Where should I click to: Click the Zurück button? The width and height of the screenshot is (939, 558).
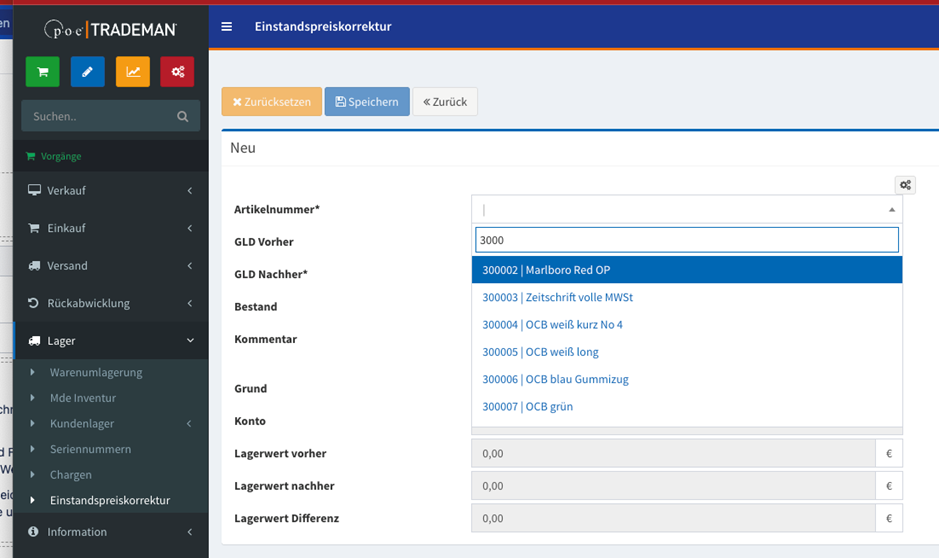(445, 102)
